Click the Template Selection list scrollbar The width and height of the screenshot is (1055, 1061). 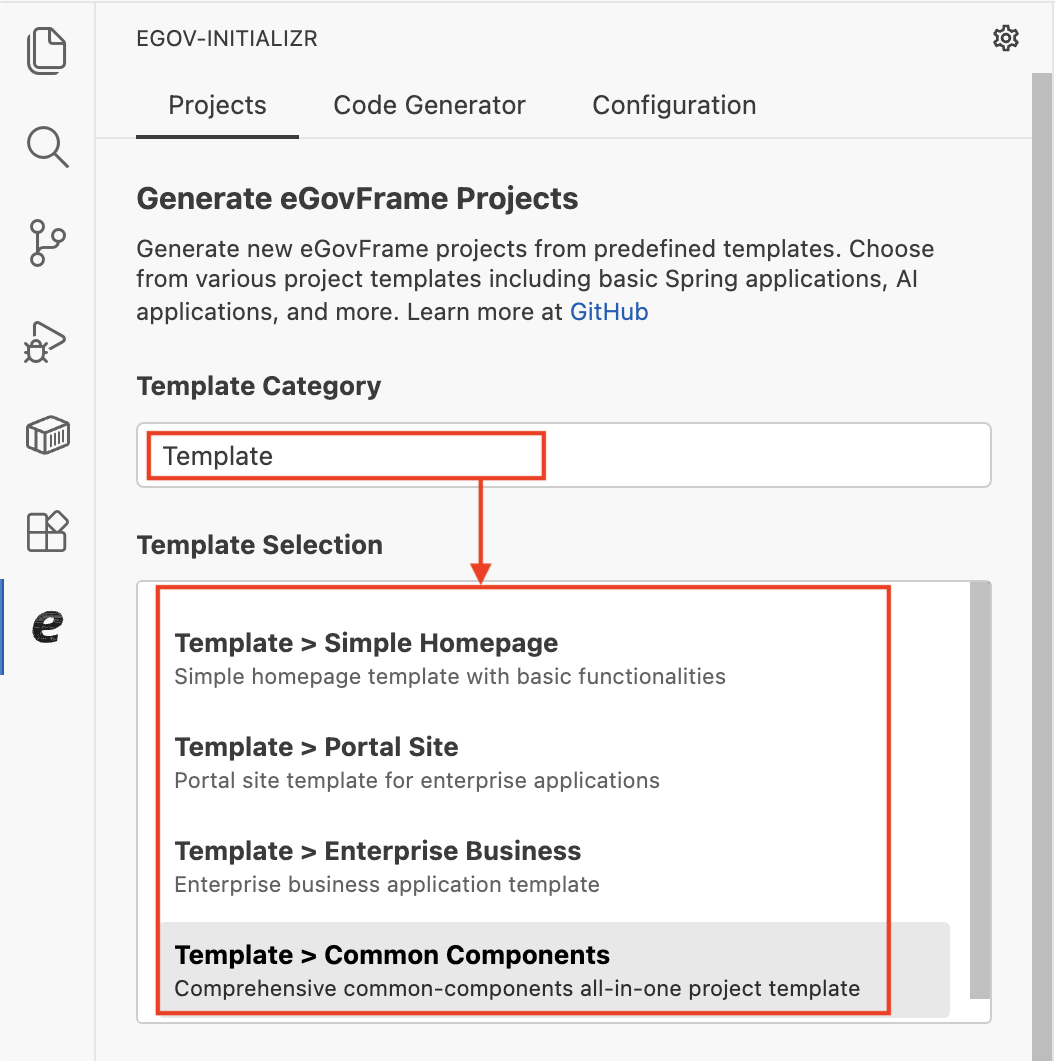coord(980,790)
